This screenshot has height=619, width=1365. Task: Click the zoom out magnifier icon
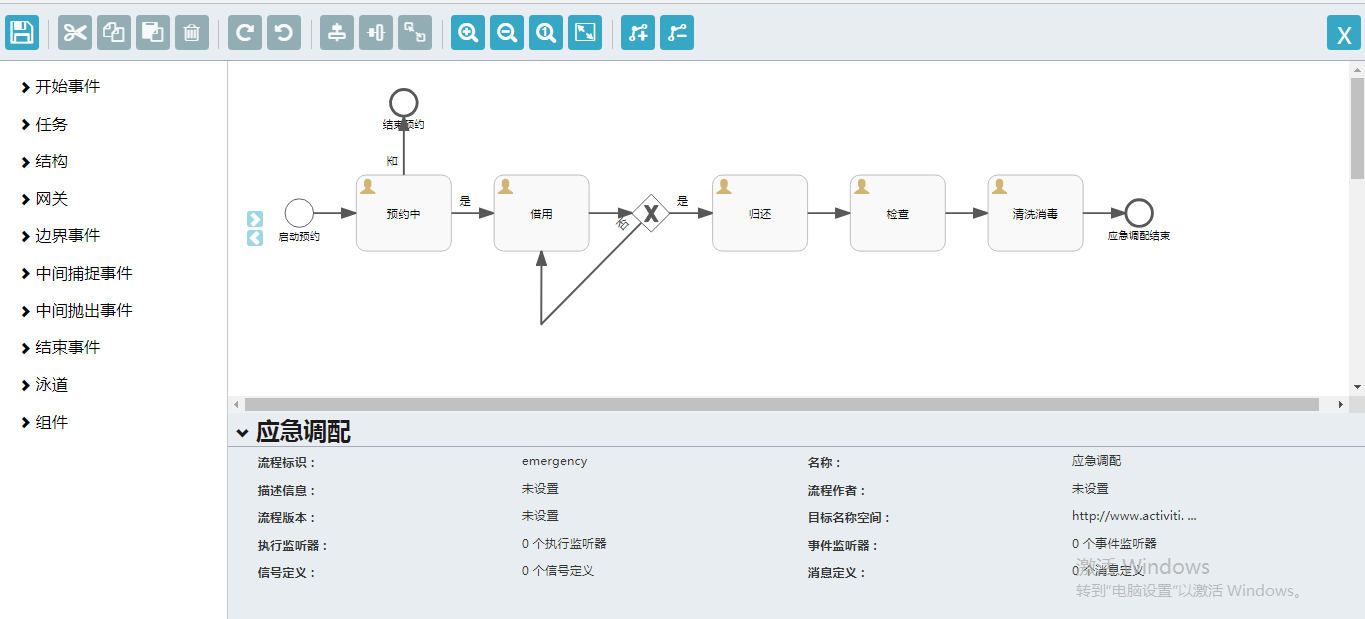pos(507,32)
